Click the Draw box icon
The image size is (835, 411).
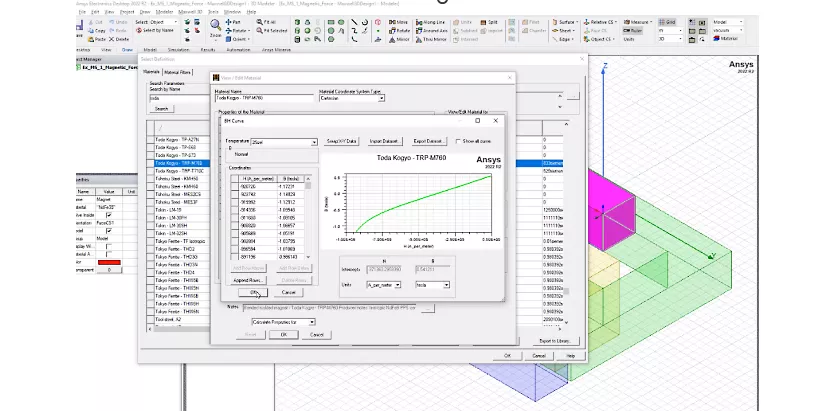298,22
